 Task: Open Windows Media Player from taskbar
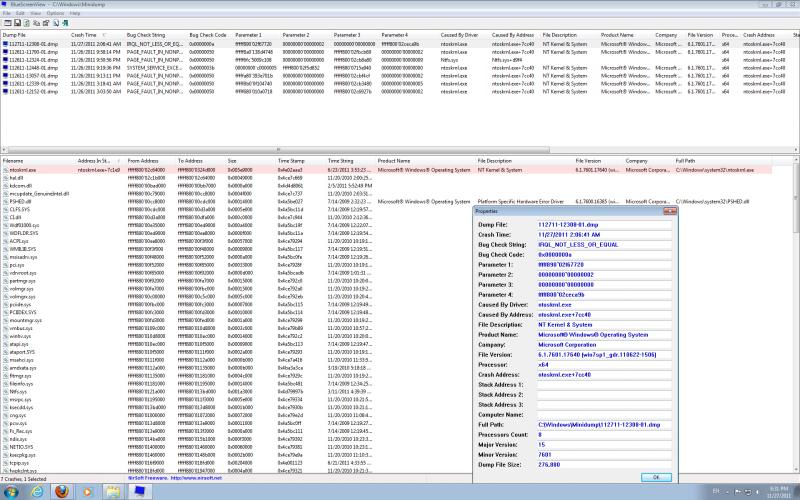click(x=87, y=492)
